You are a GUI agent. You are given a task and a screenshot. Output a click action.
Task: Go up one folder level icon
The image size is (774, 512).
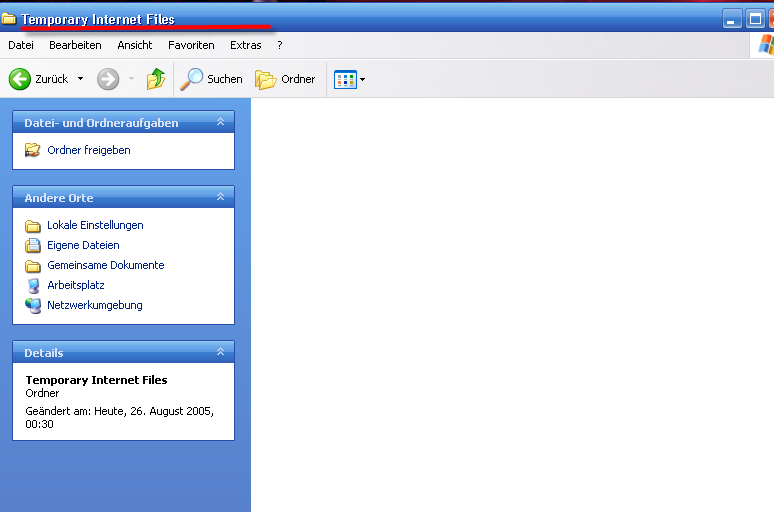[x=155, y=79]
